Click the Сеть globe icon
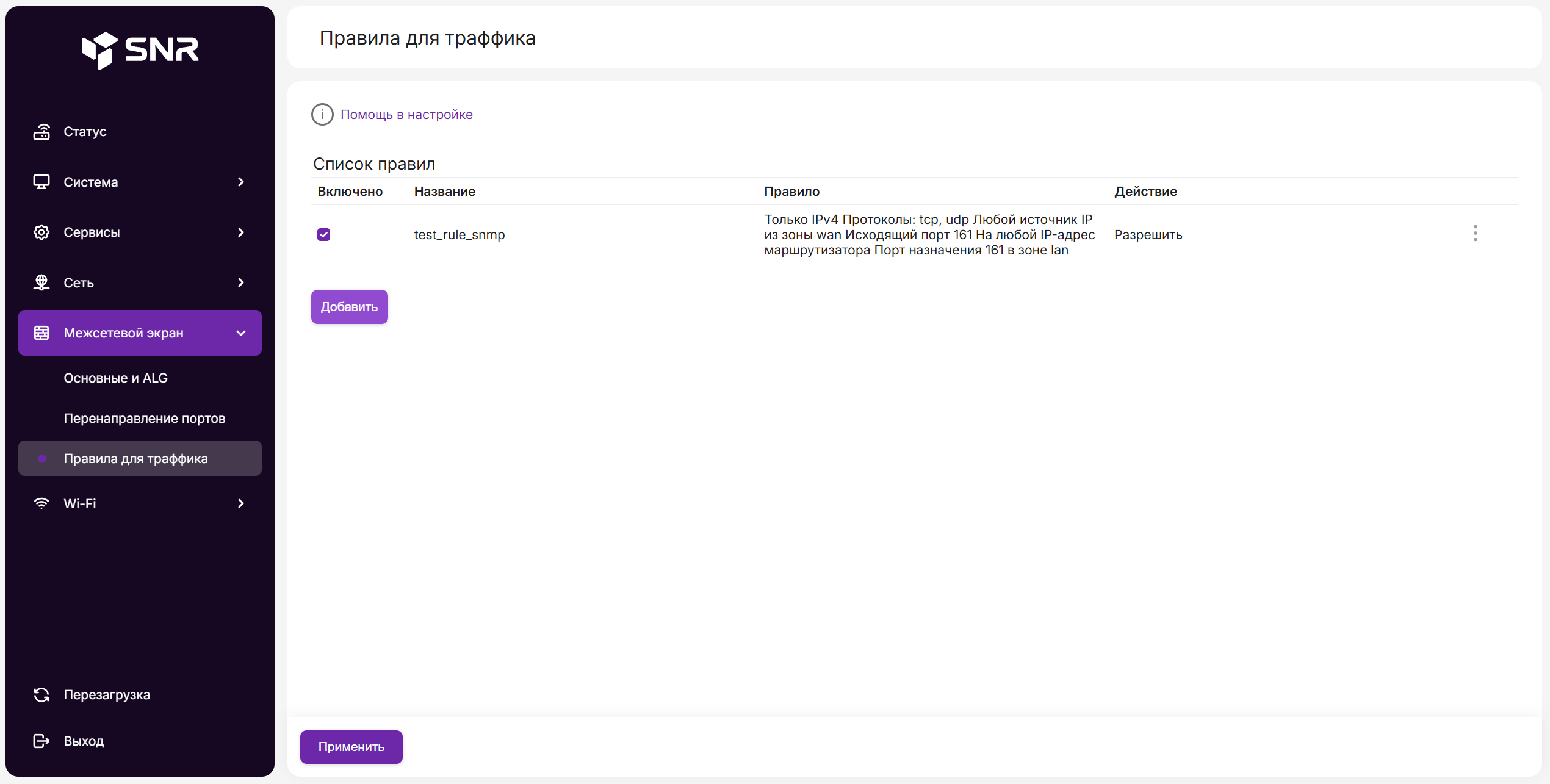This screenshot has width=1550, height=784. pyautogui.click(x=41, y=282)
